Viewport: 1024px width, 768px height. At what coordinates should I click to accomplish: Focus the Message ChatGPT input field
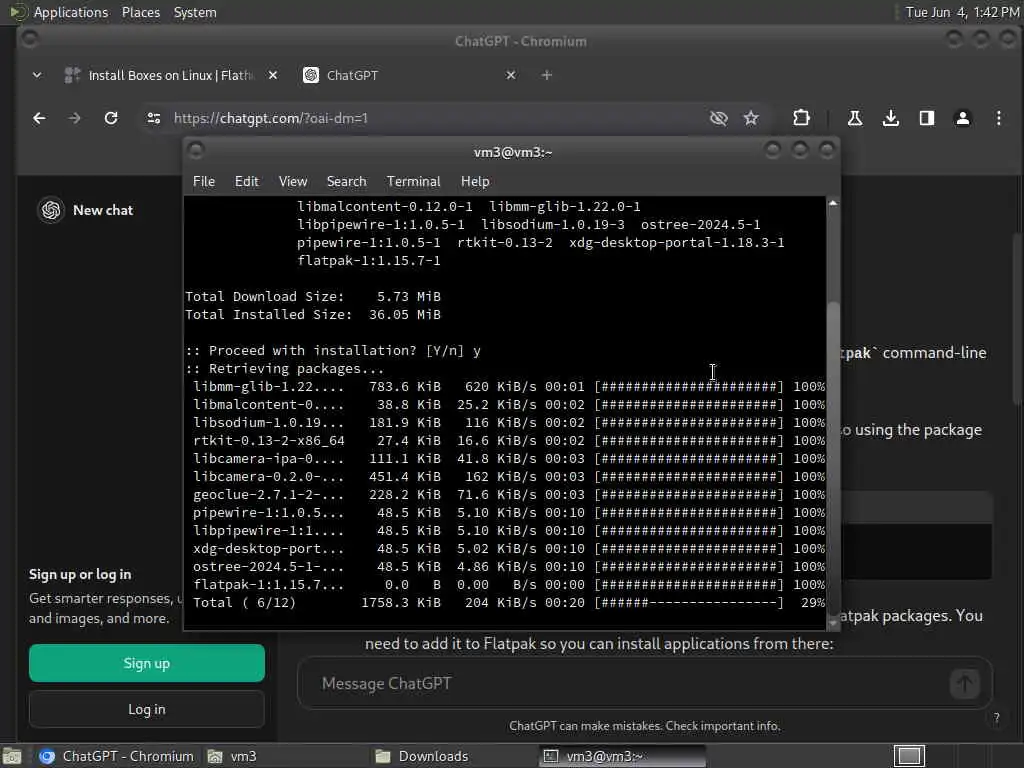pyautogui.click(x=627, y=683)
